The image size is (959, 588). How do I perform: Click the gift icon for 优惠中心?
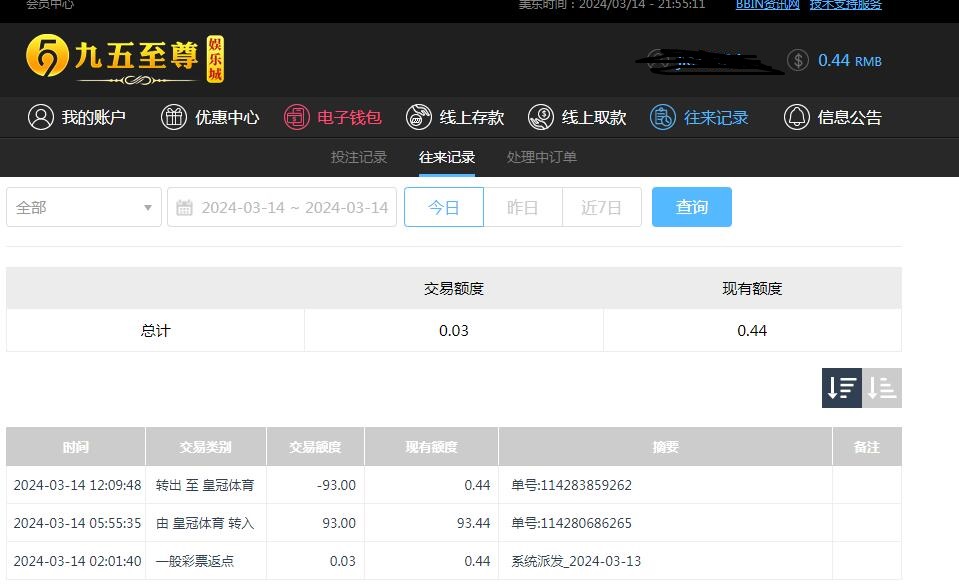click(x=174, y=117)
